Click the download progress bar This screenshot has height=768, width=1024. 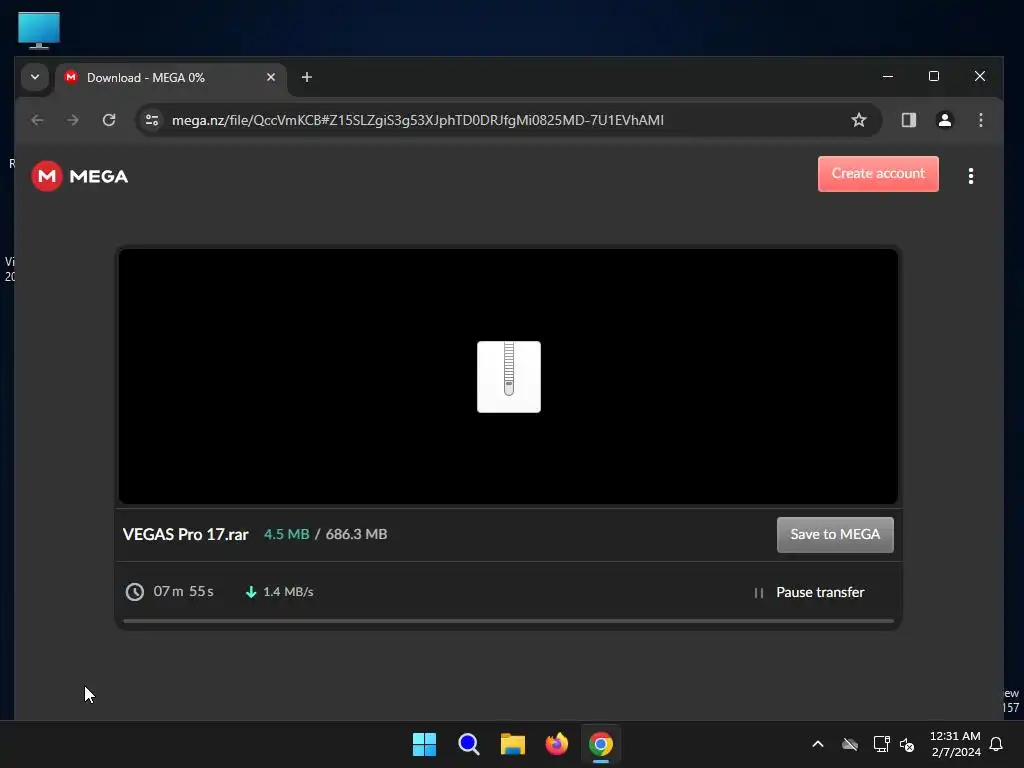pos(508,621)
